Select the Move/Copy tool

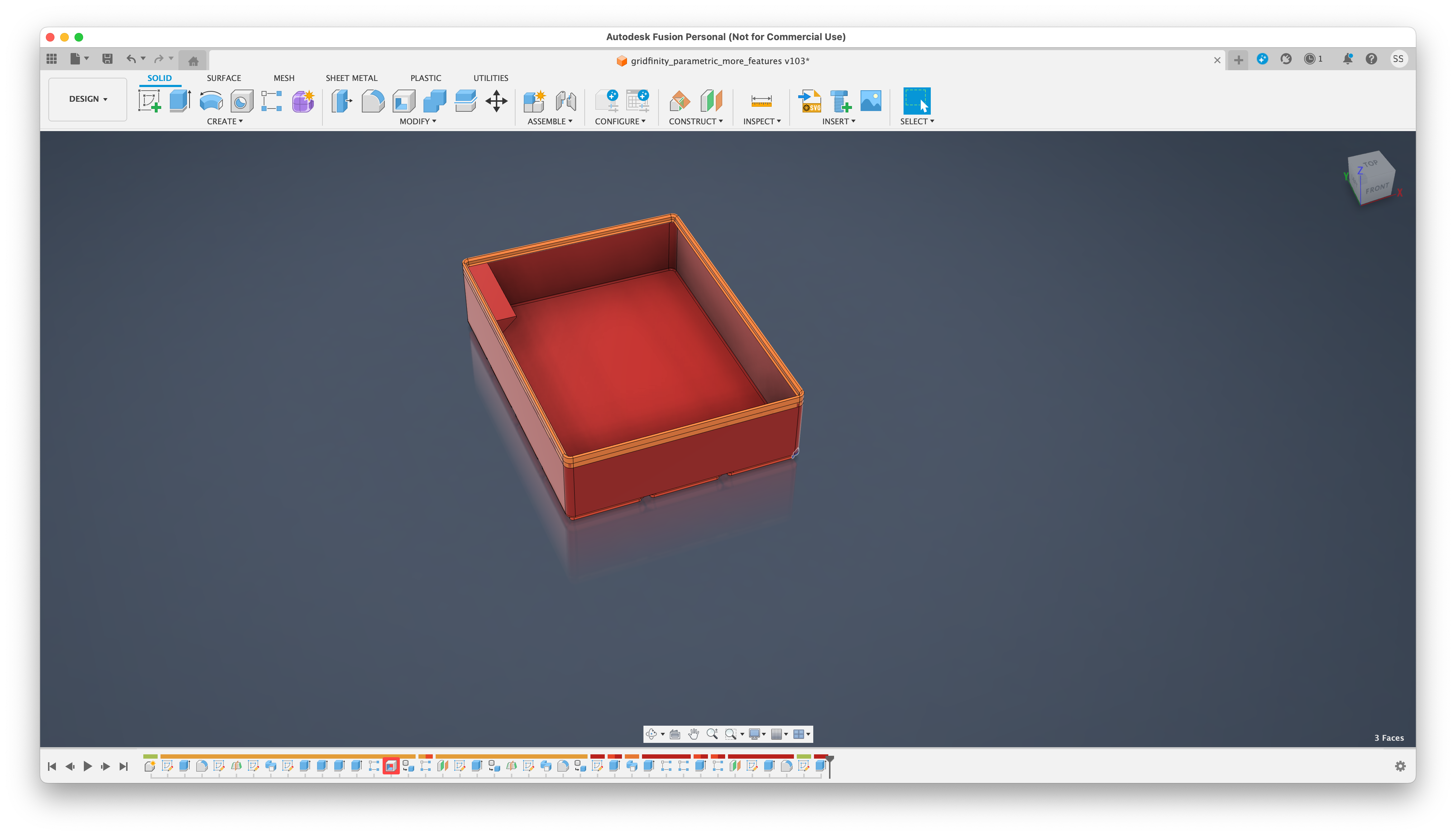coord(496,101)
